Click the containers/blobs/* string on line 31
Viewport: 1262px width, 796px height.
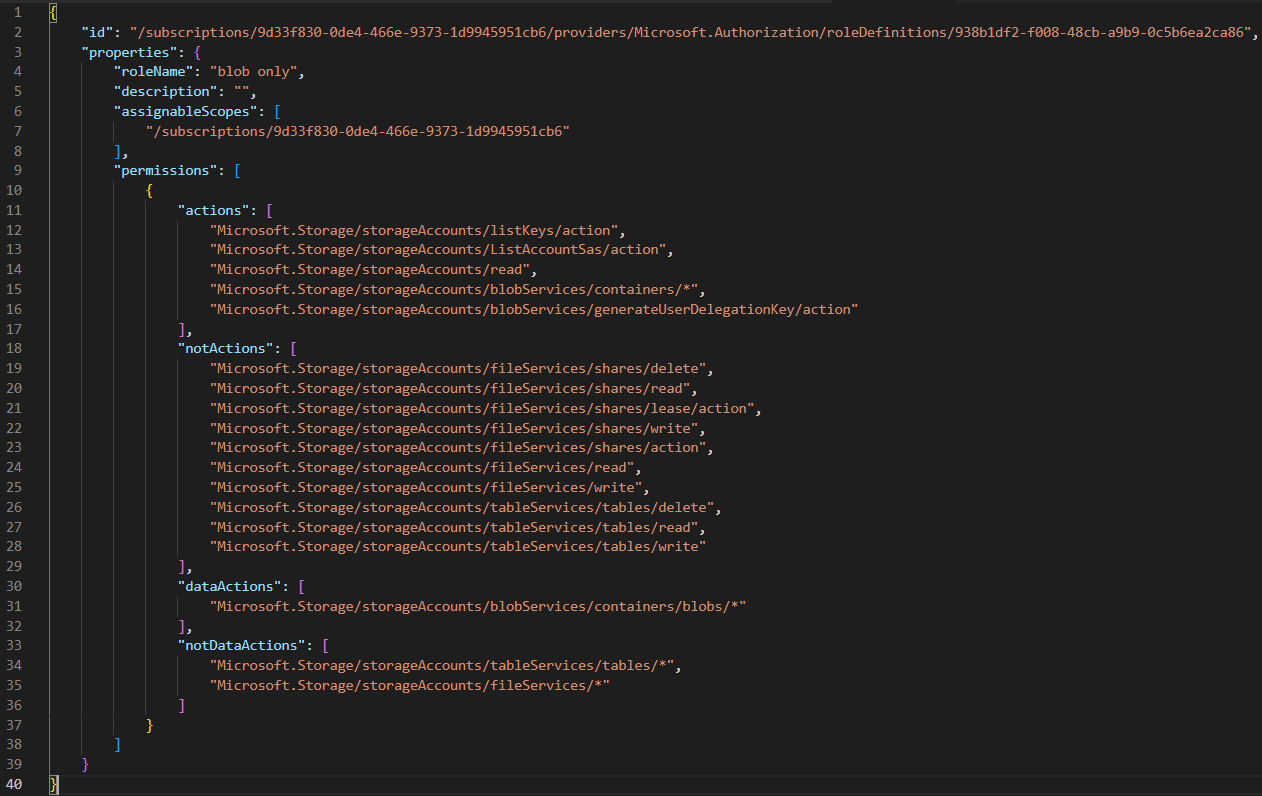pyautogui.click(x=479, y=606)
